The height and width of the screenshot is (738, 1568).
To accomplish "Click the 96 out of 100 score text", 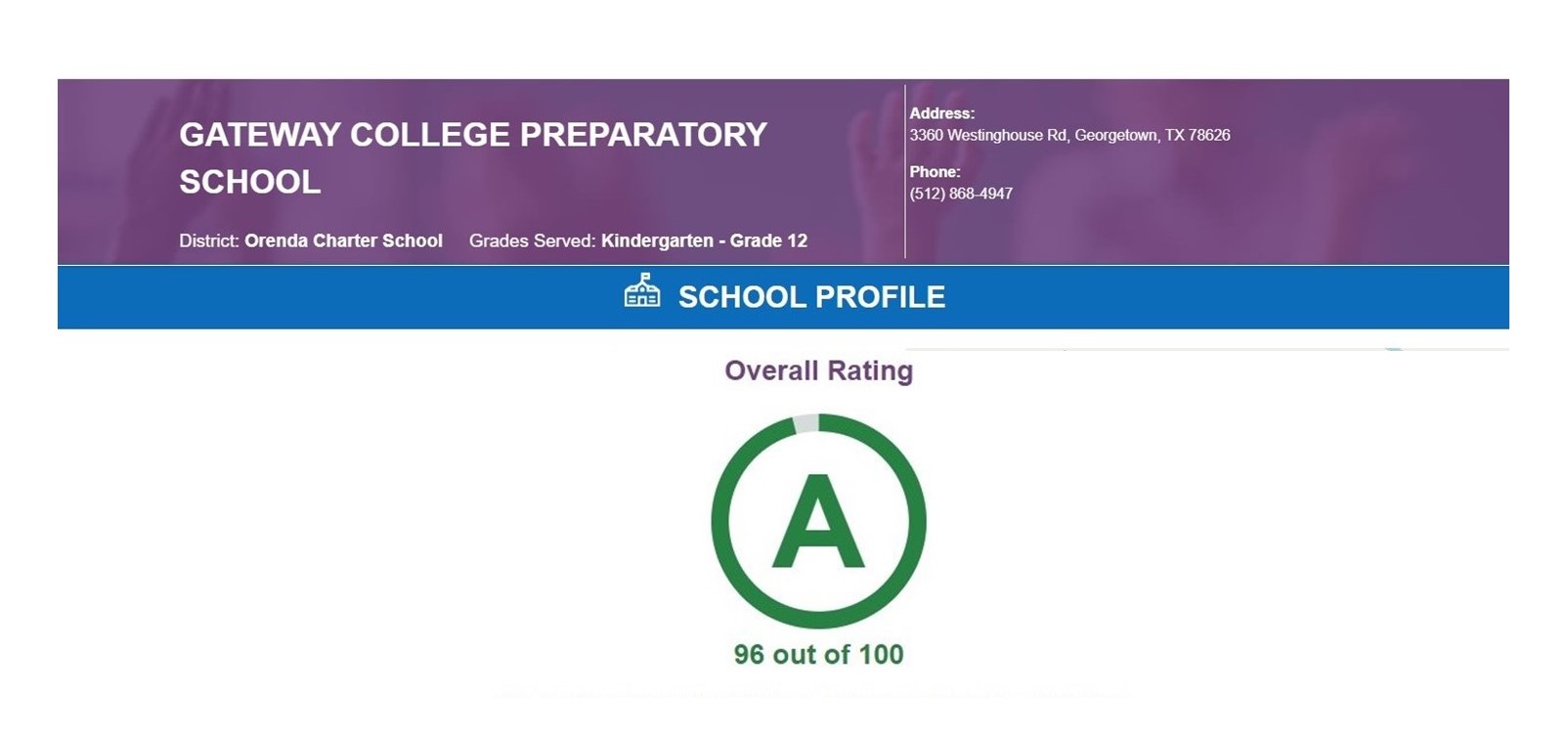I will (x=819, y=654).
